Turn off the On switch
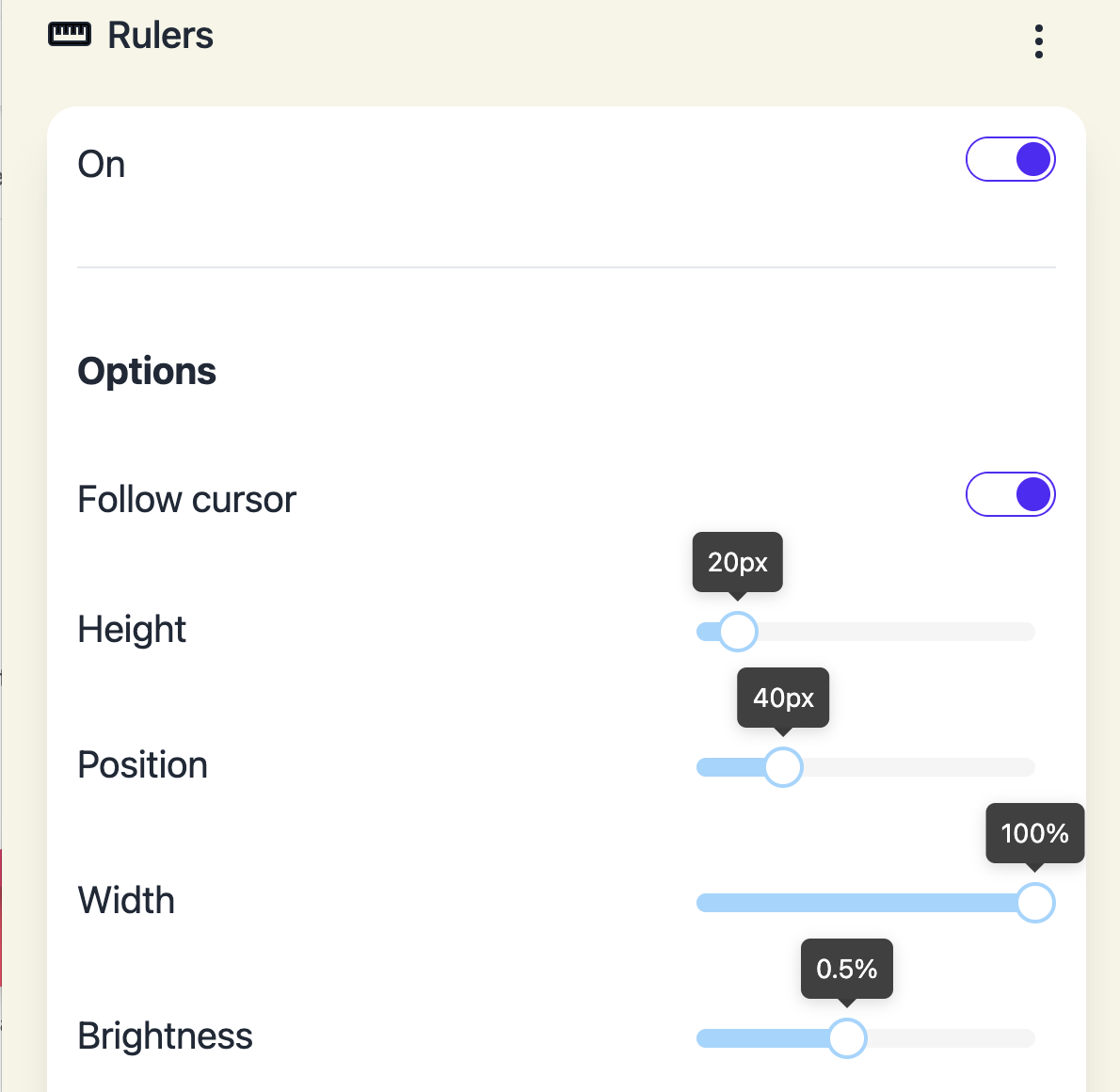 [x=1010, y=159]
